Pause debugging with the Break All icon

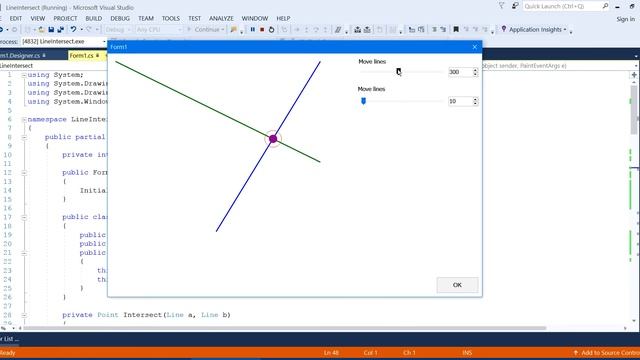[x=253, y=29]
